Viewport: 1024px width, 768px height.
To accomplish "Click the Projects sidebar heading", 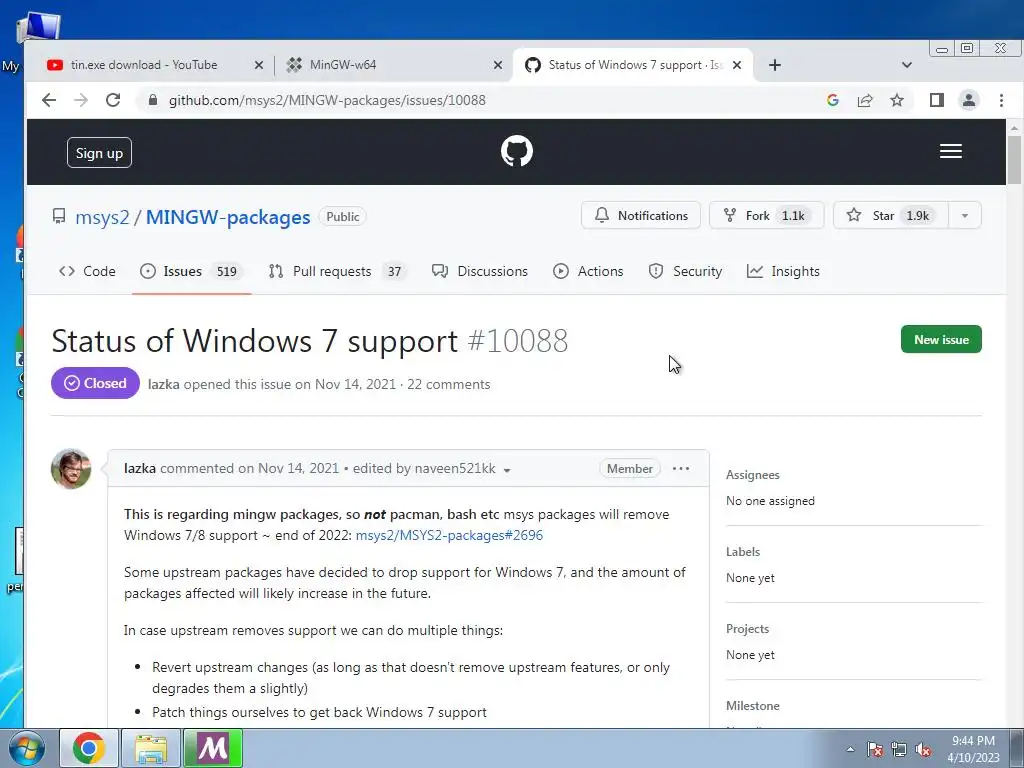I will click(747, 629).
